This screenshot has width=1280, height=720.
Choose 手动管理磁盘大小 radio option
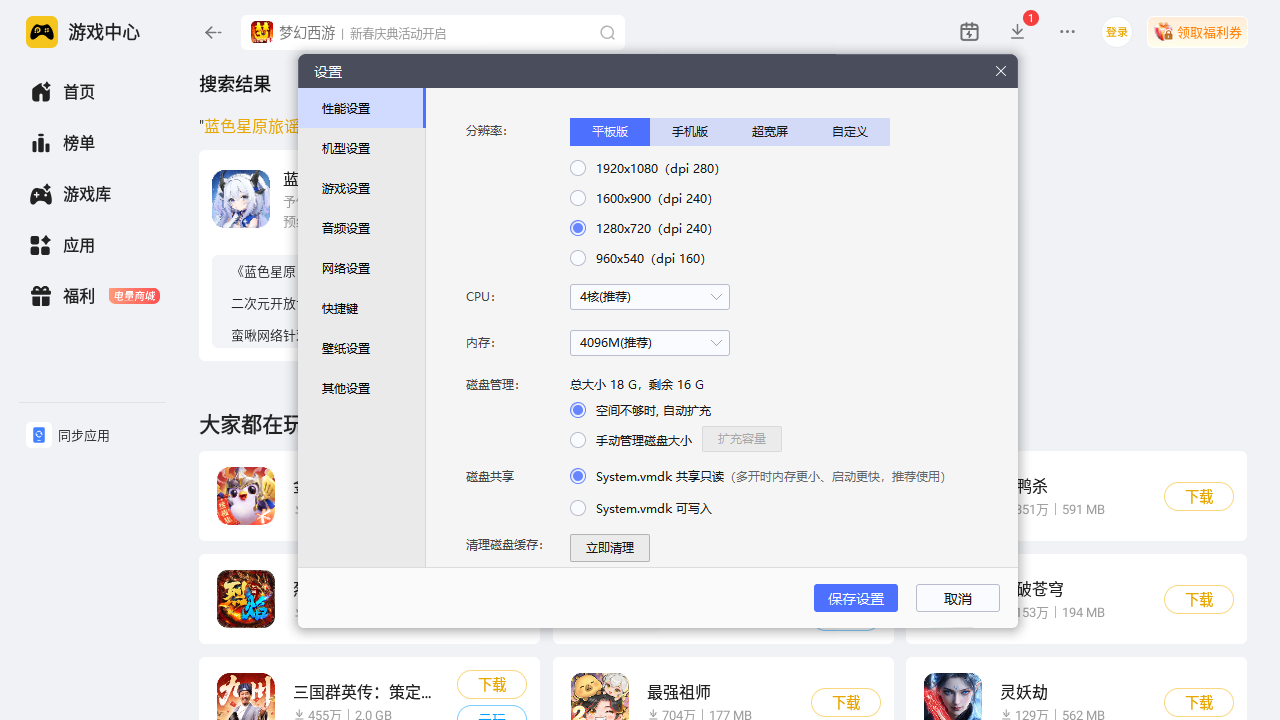click(x=578, y=440)
